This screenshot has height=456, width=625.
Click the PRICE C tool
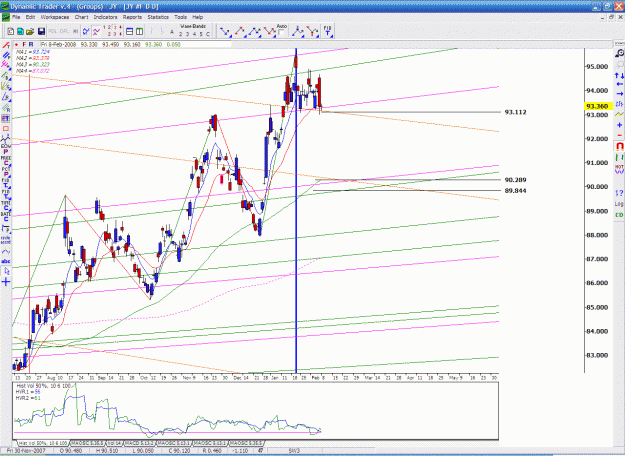pyautogui.click(x=6, y=161)
